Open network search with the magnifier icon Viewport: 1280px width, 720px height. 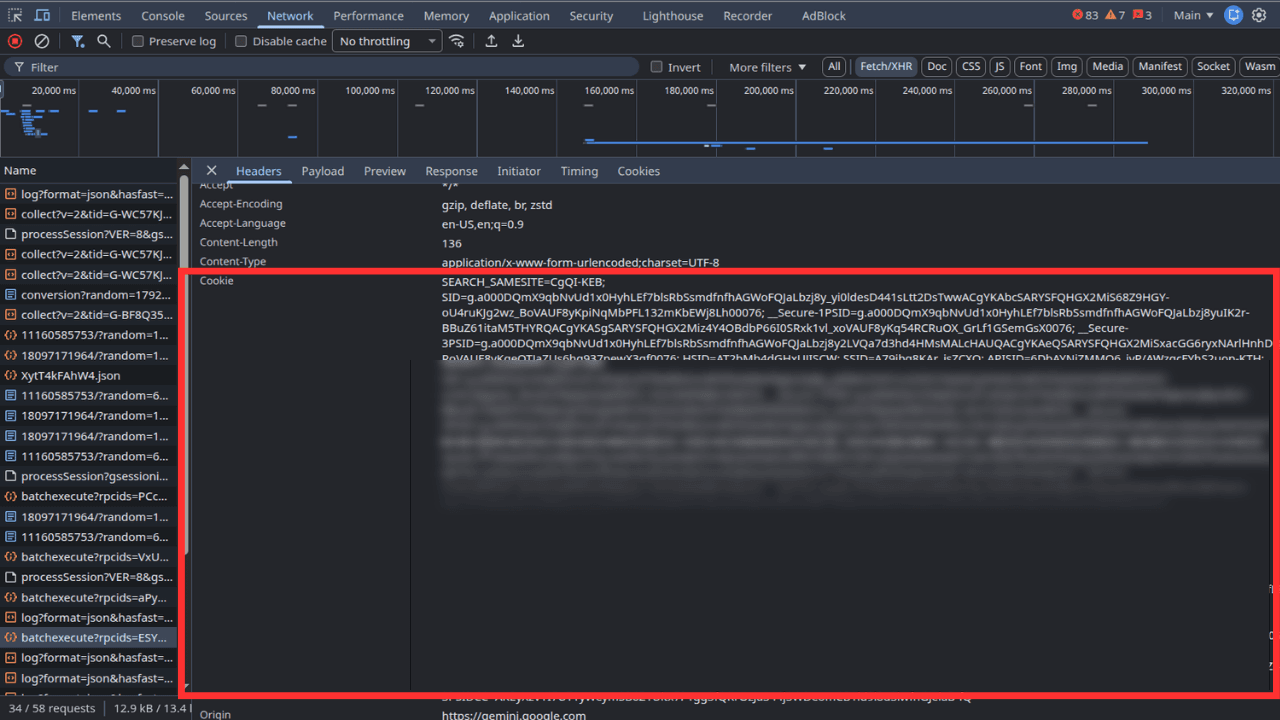(x=104, y=41)
